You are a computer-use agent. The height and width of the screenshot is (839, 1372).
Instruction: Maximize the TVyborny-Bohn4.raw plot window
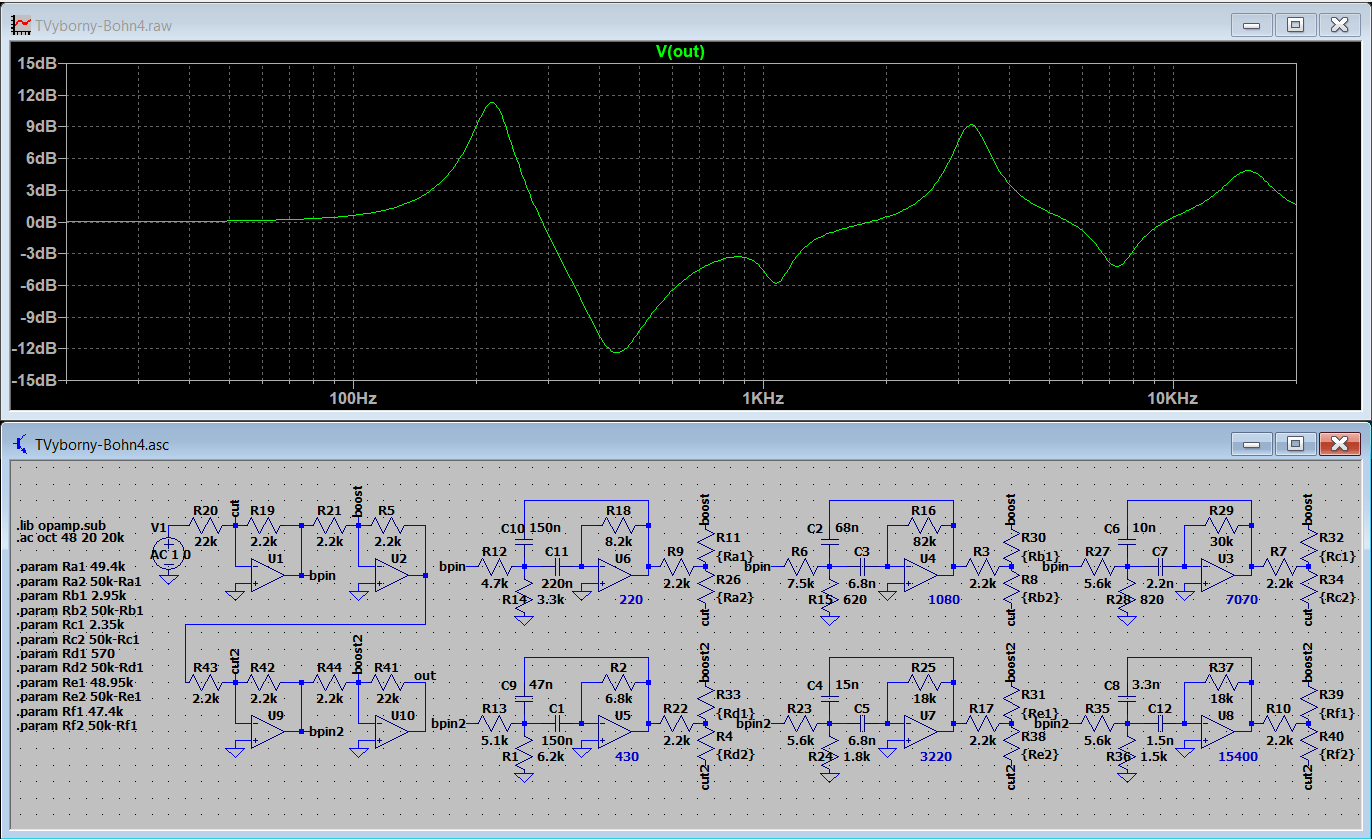[x=1296, y=24]
